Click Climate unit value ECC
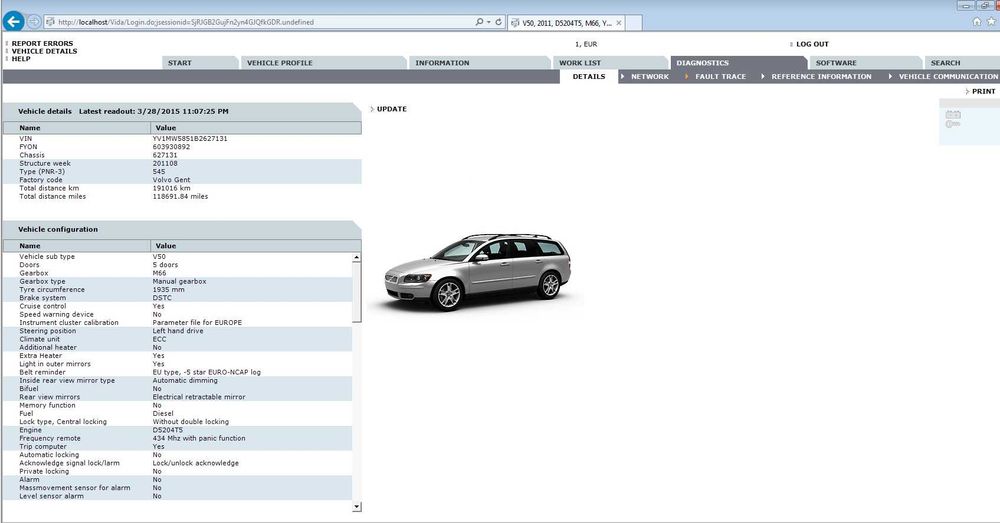The image size is (1000, 523). (159, 339)
